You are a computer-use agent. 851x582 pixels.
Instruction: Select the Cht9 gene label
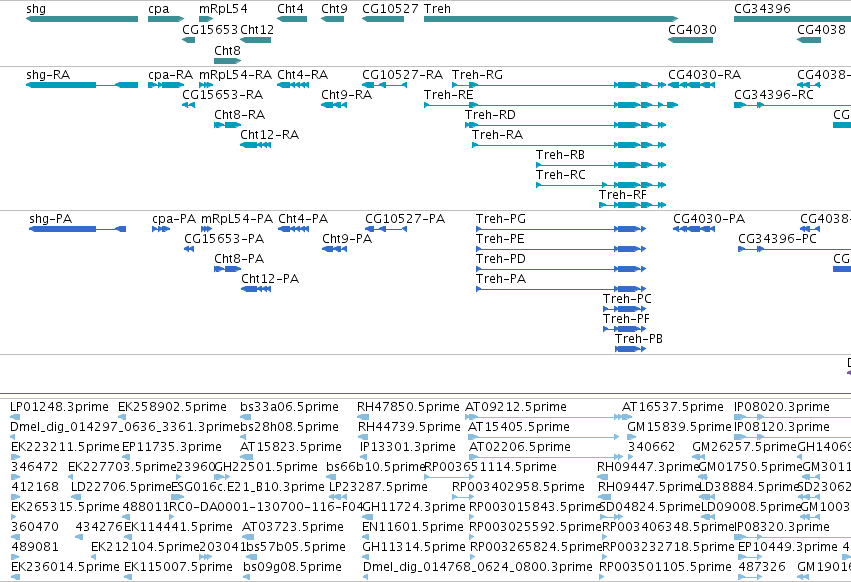(x=334, y=9)
